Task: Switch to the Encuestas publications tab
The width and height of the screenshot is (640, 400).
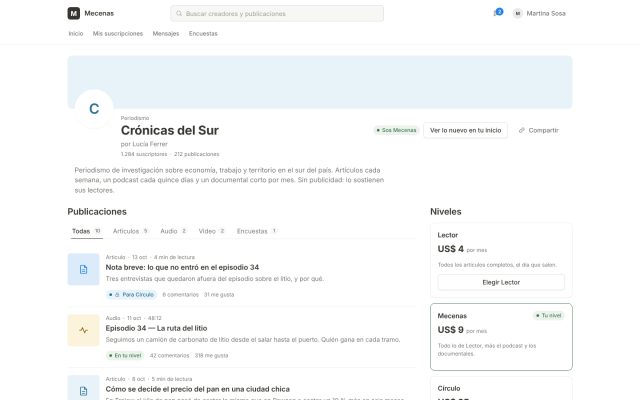Action: pyautogui.click(x=256, y=231)
